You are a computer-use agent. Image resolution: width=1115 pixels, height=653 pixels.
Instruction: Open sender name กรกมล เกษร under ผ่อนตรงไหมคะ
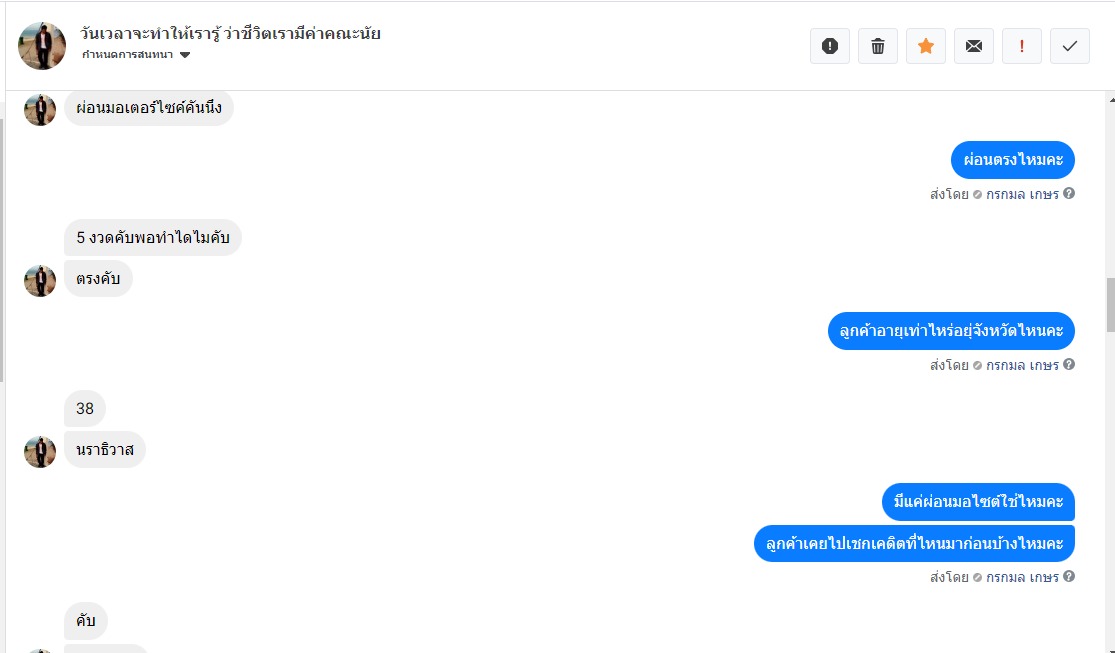[x=1022, y=193]
